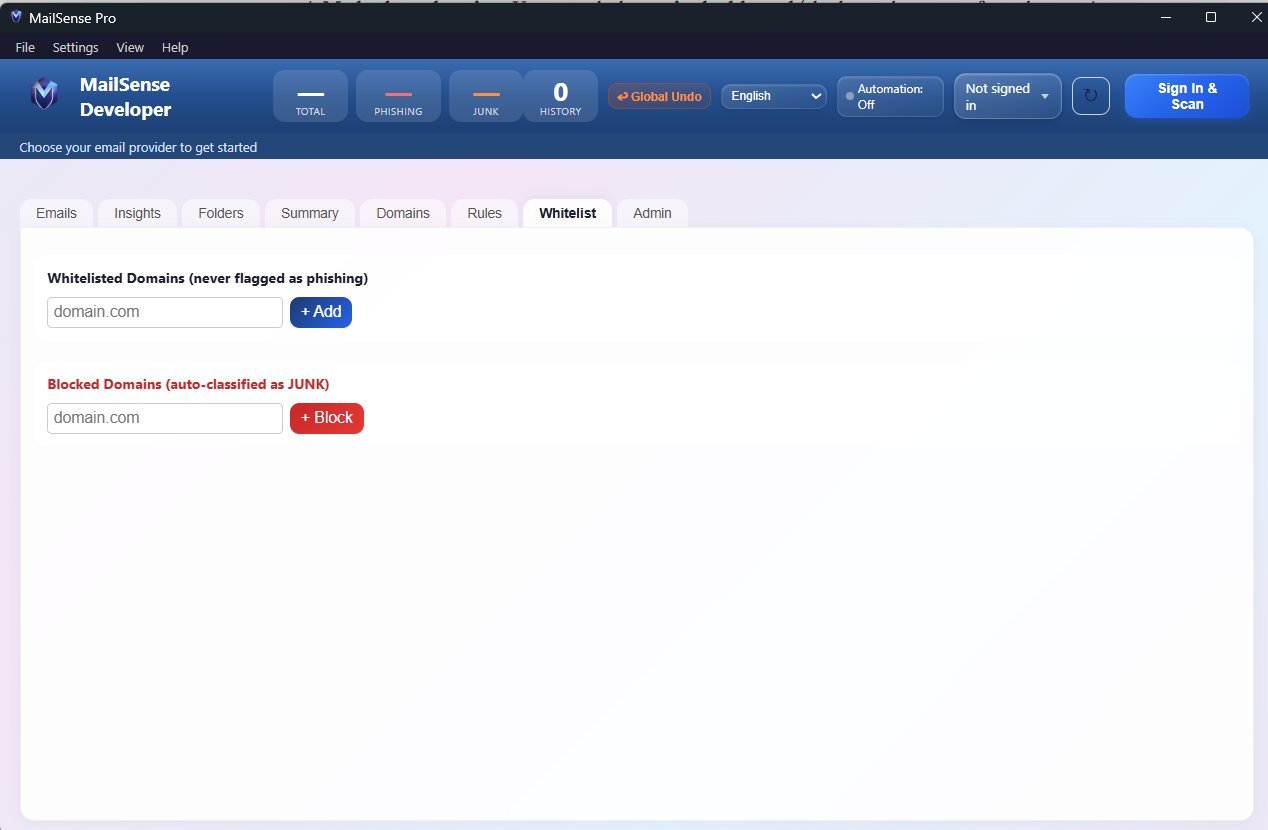The height and width of the screenshot is (830, 1268).
Task: Switch to the Emails tab
Action: point(56,213)
